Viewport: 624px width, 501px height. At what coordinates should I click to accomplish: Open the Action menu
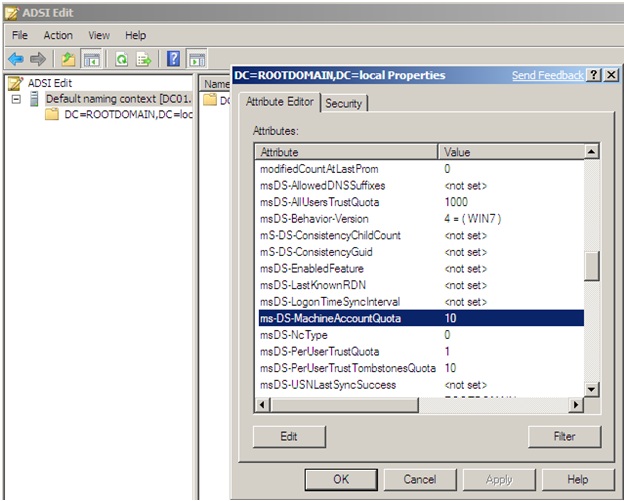tap(58, 35)
